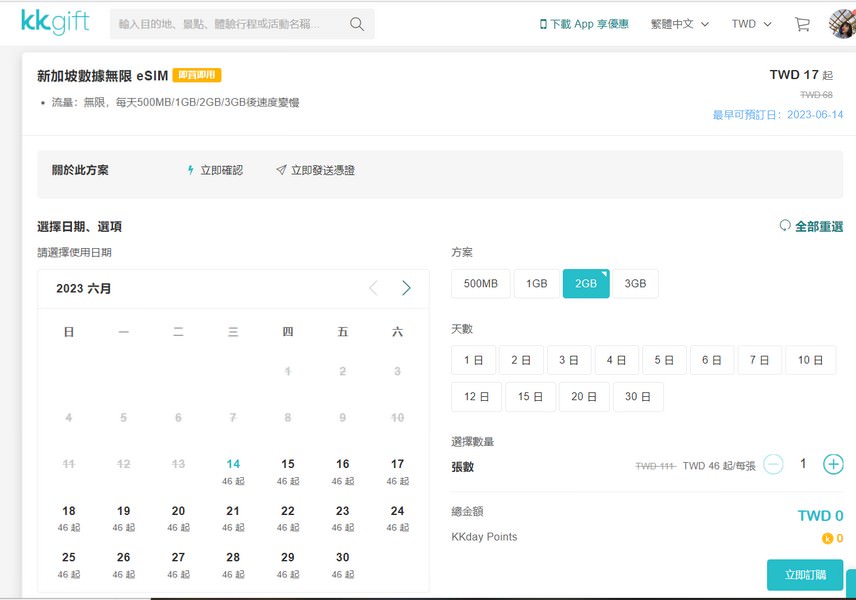Open the user profile avatar

coord(842,24)
